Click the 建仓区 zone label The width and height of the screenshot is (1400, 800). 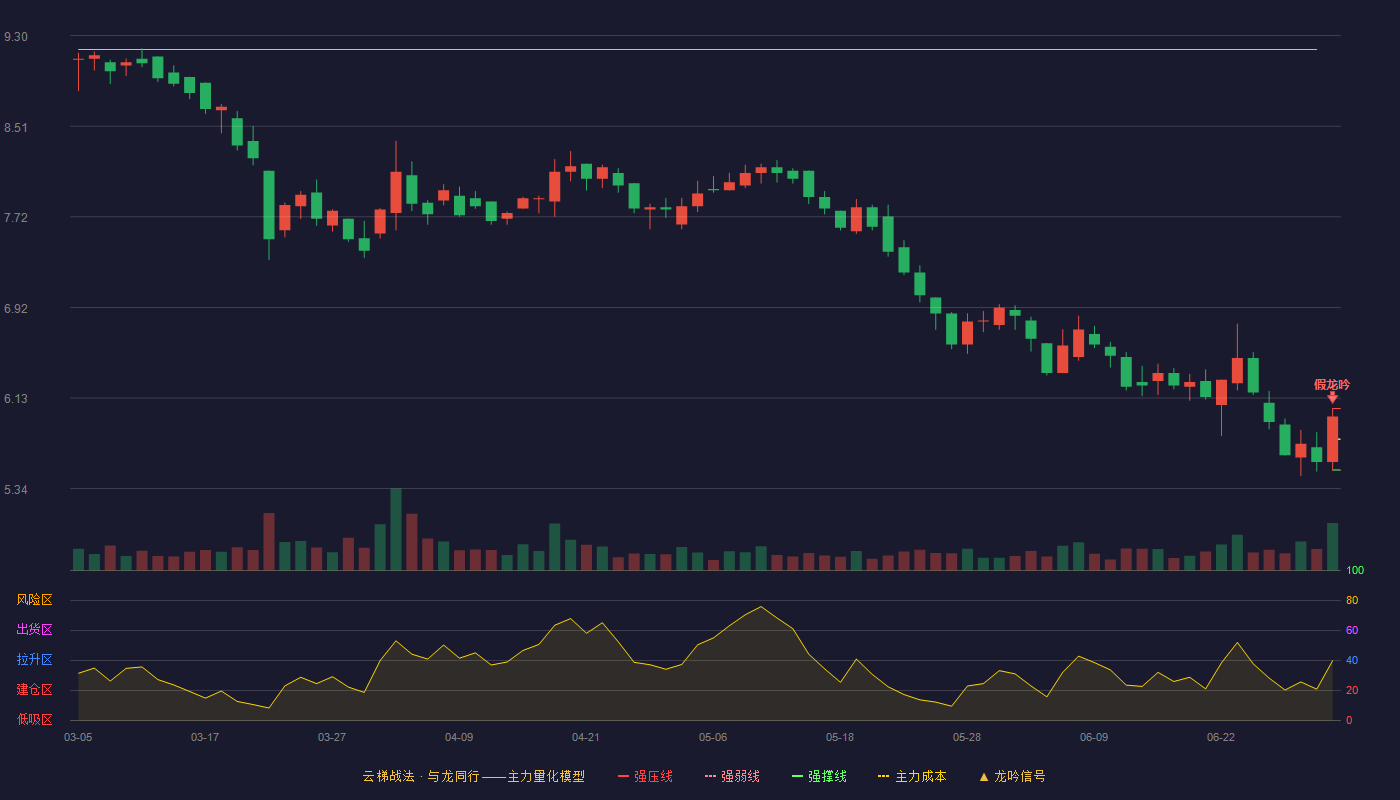click(34, 690)
